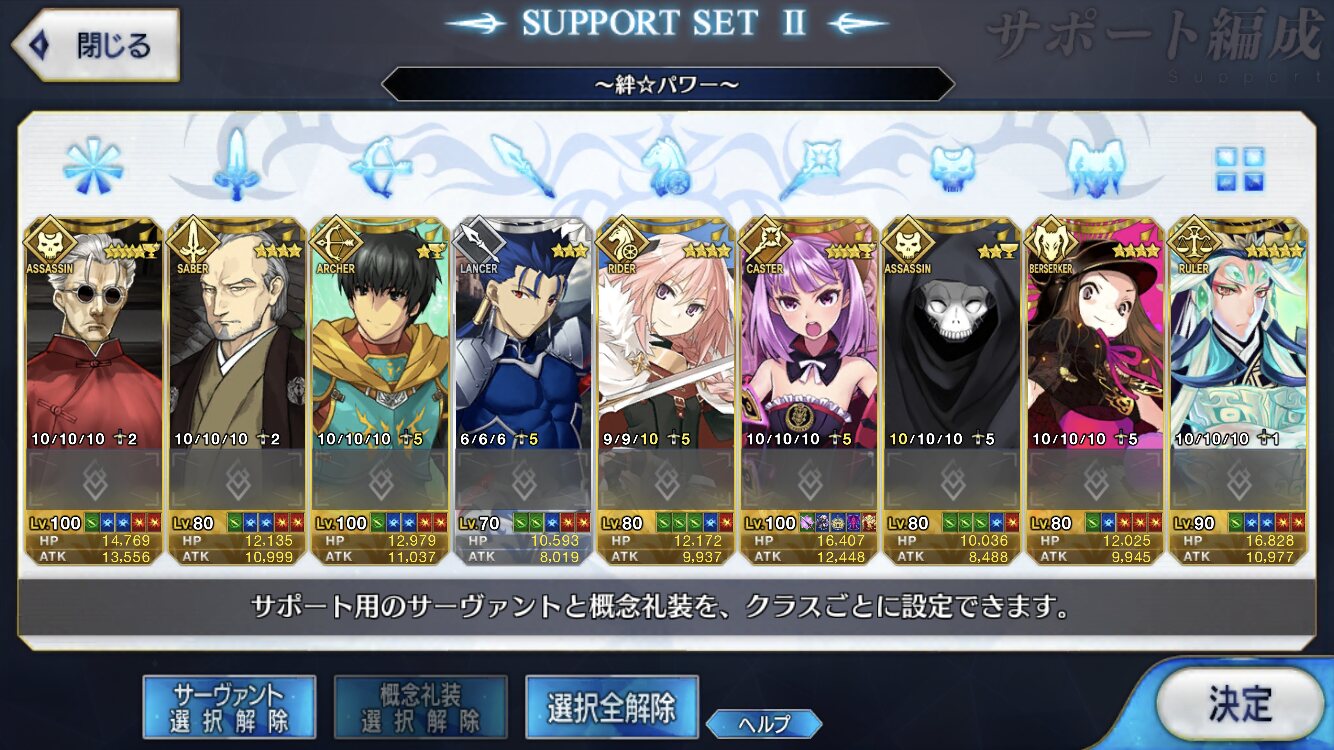The width and height of the screenshot is (1334, 750).
Task: Click empty craft essence slot under Berserker
Action: [x=1094, y=480]
